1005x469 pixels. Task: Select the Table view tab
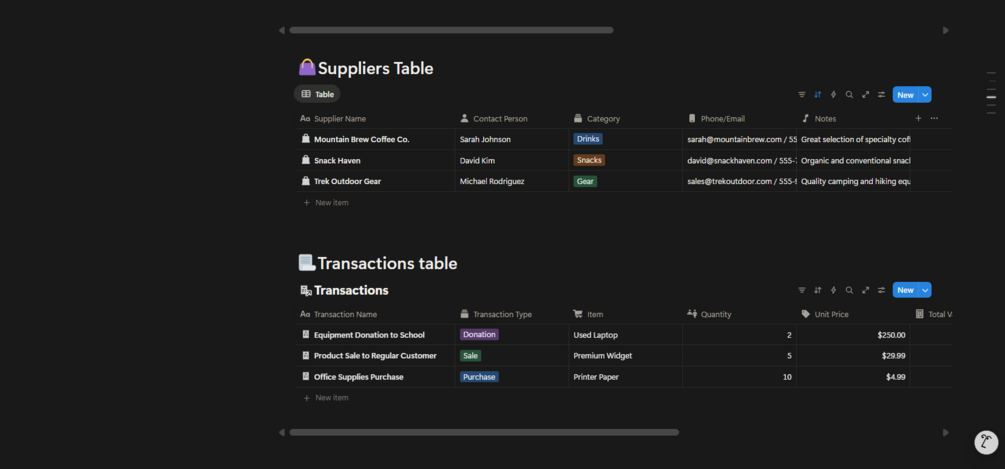click(x=317, y=94)
